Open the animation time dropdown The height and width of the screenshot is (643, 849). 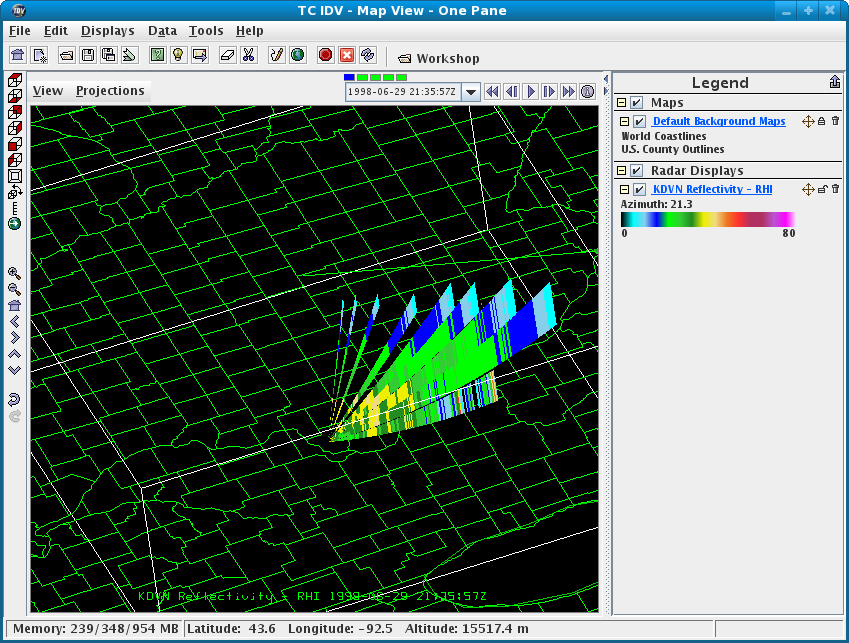(x=471, y=92)
